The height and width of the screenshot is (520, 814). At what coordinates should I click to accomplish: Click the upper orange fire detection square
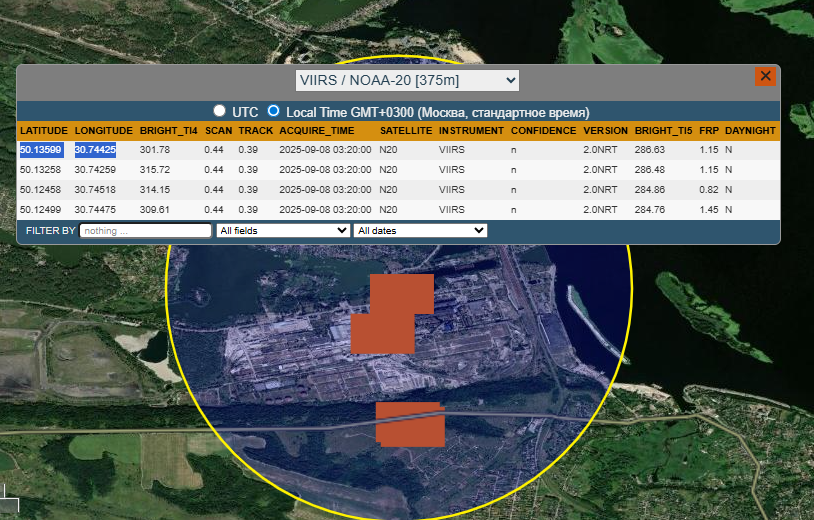tap(402, 293)
